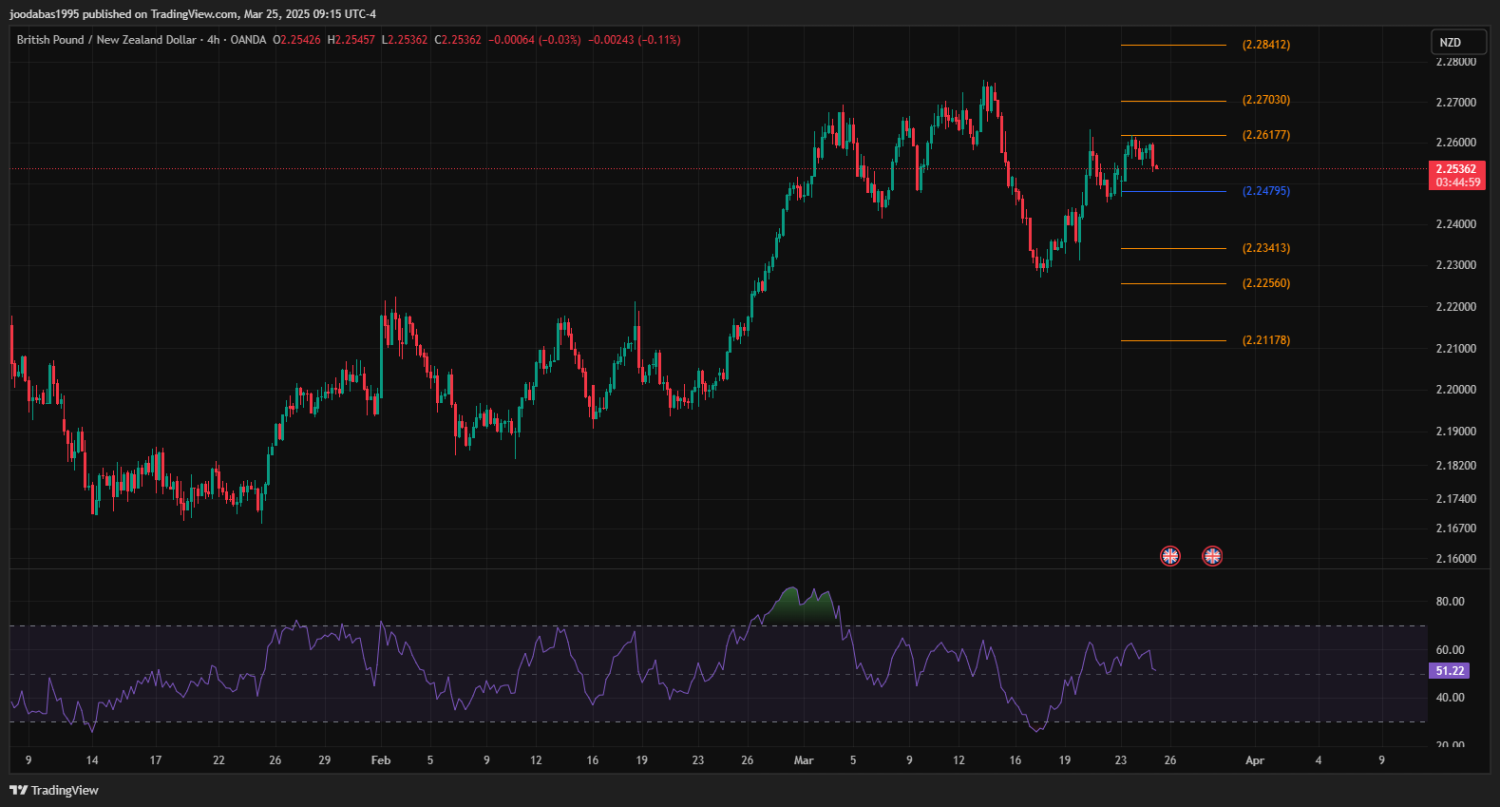The height and width of the screenshot is (807, 1500).
Task: Click the red 2.25362 current price tag
Action: [x=1456, y=169]
